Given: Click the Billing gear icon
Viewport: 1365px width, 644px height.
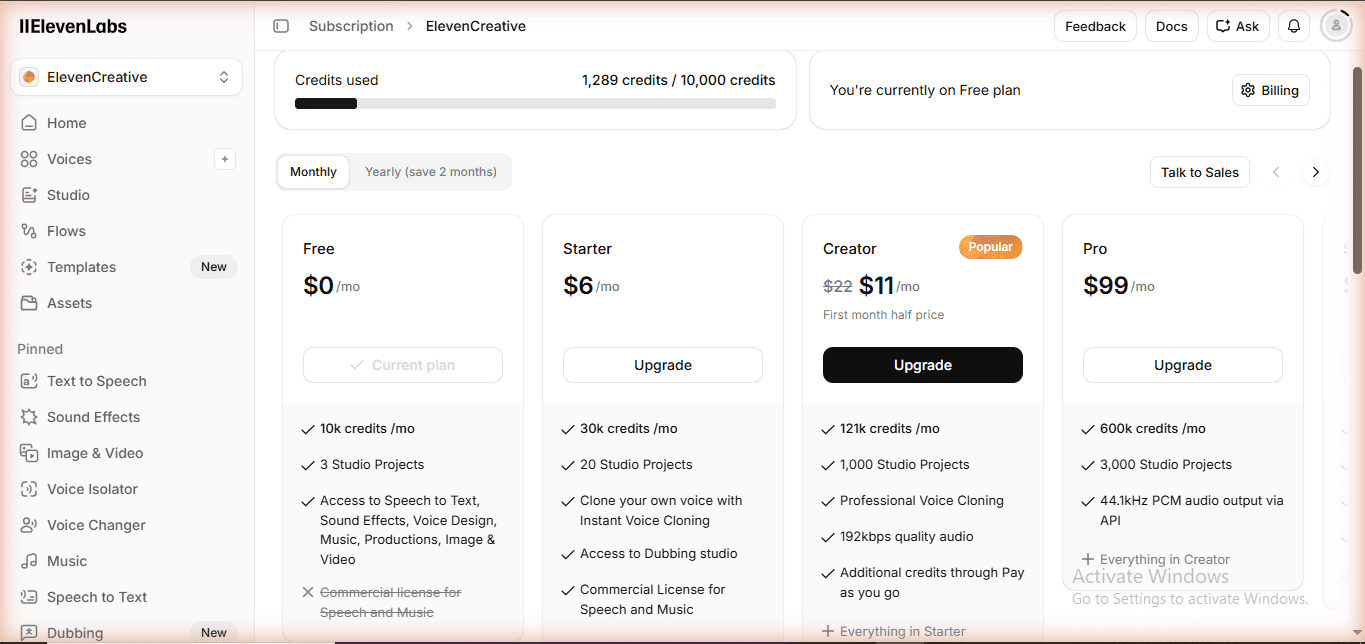Looking at the screenshot, I should [x=1248, y=90].
